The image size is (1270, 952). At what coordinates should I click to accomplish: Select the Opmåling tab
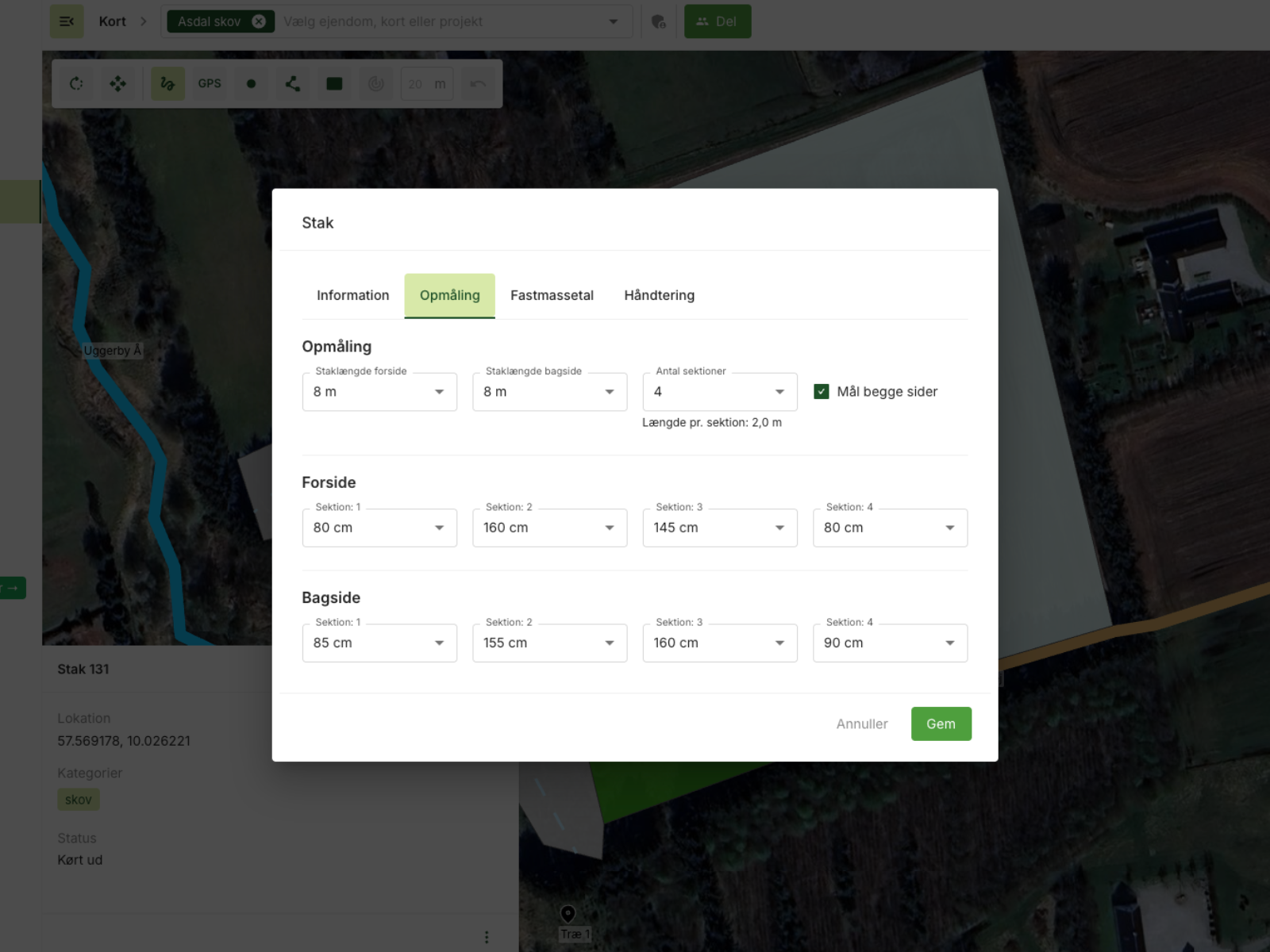[x=450, y=295]
